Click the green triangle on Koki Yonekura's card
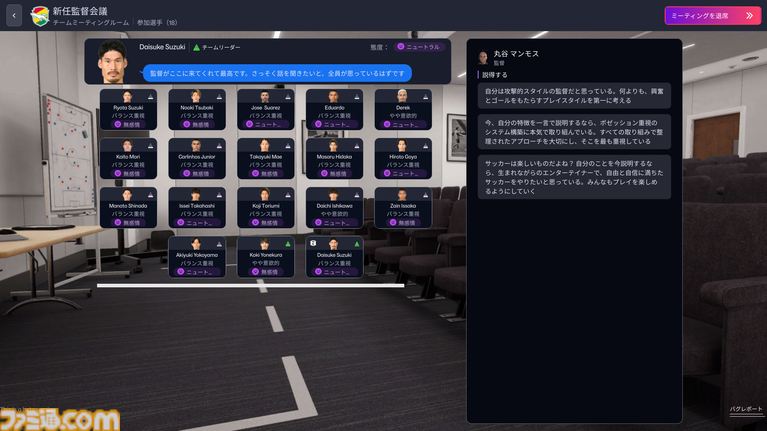This screenshot has width=767, height=431. click(288, 243)
